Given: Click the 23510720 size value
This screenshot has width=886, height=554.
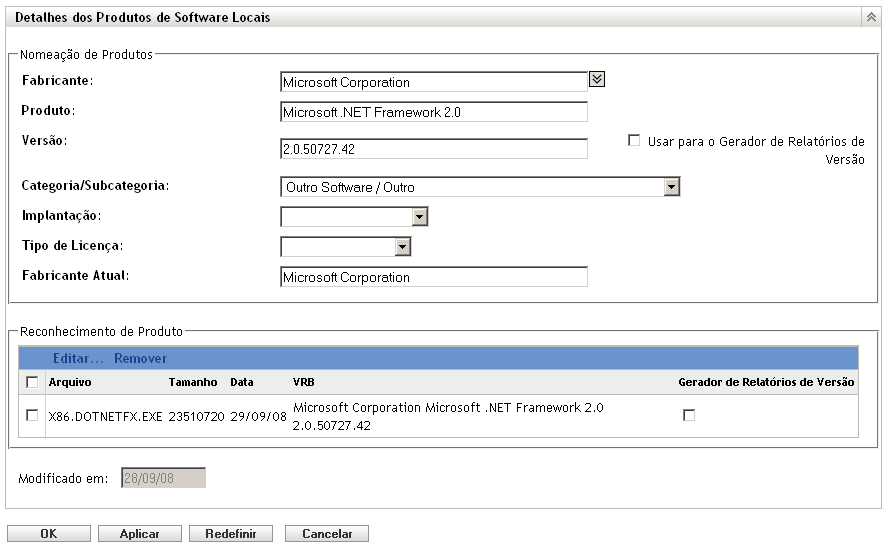Looking at the screenshot, I should point(197,417).
